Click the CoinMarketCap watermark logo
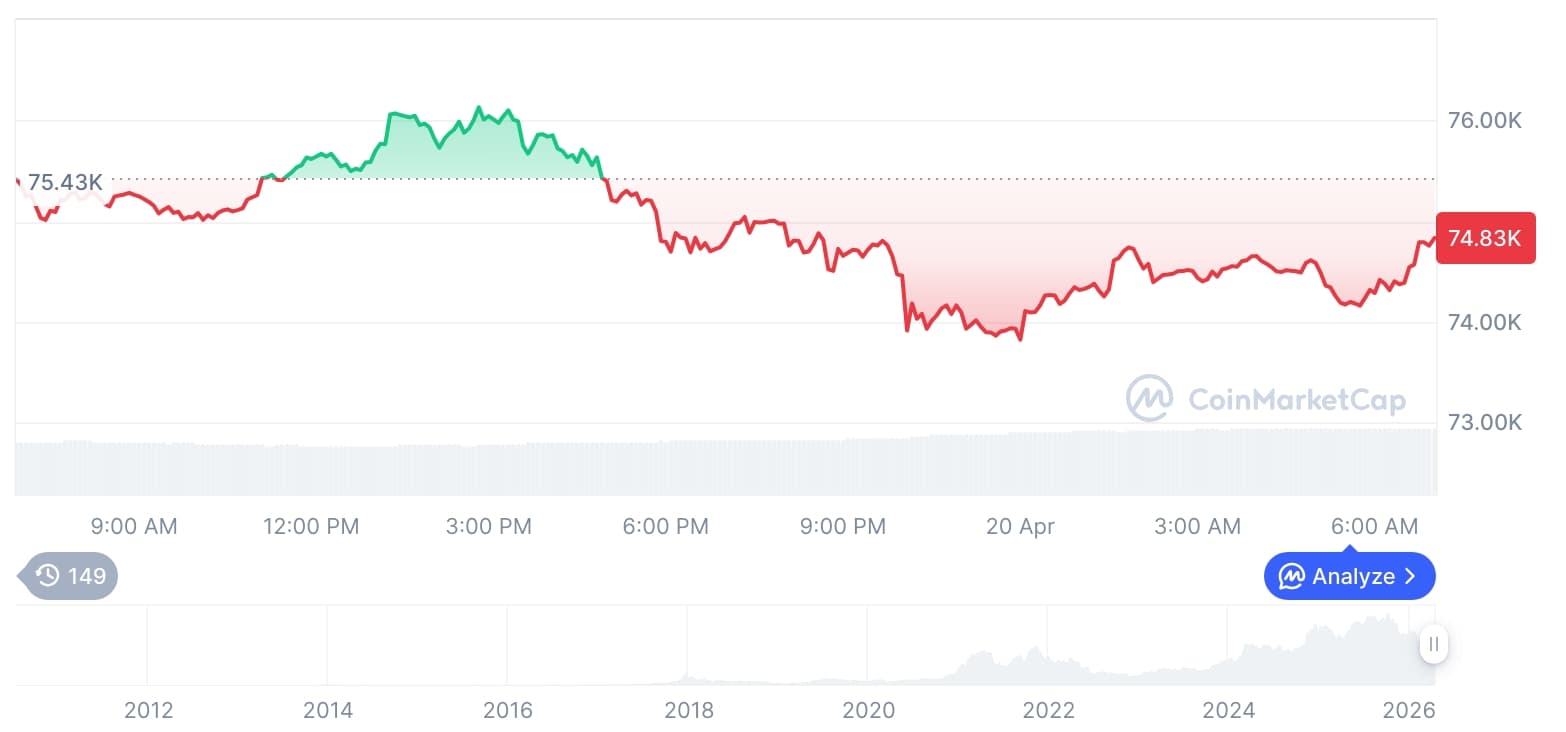This screenshot has height=732, width=1566. [x=1148, y=397]
